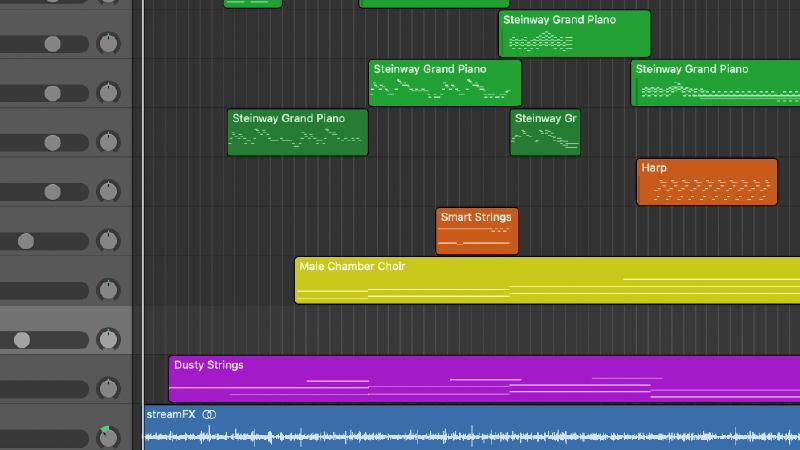
Task: Click the Harp track's pan knob
Action: tap(108, 191)
